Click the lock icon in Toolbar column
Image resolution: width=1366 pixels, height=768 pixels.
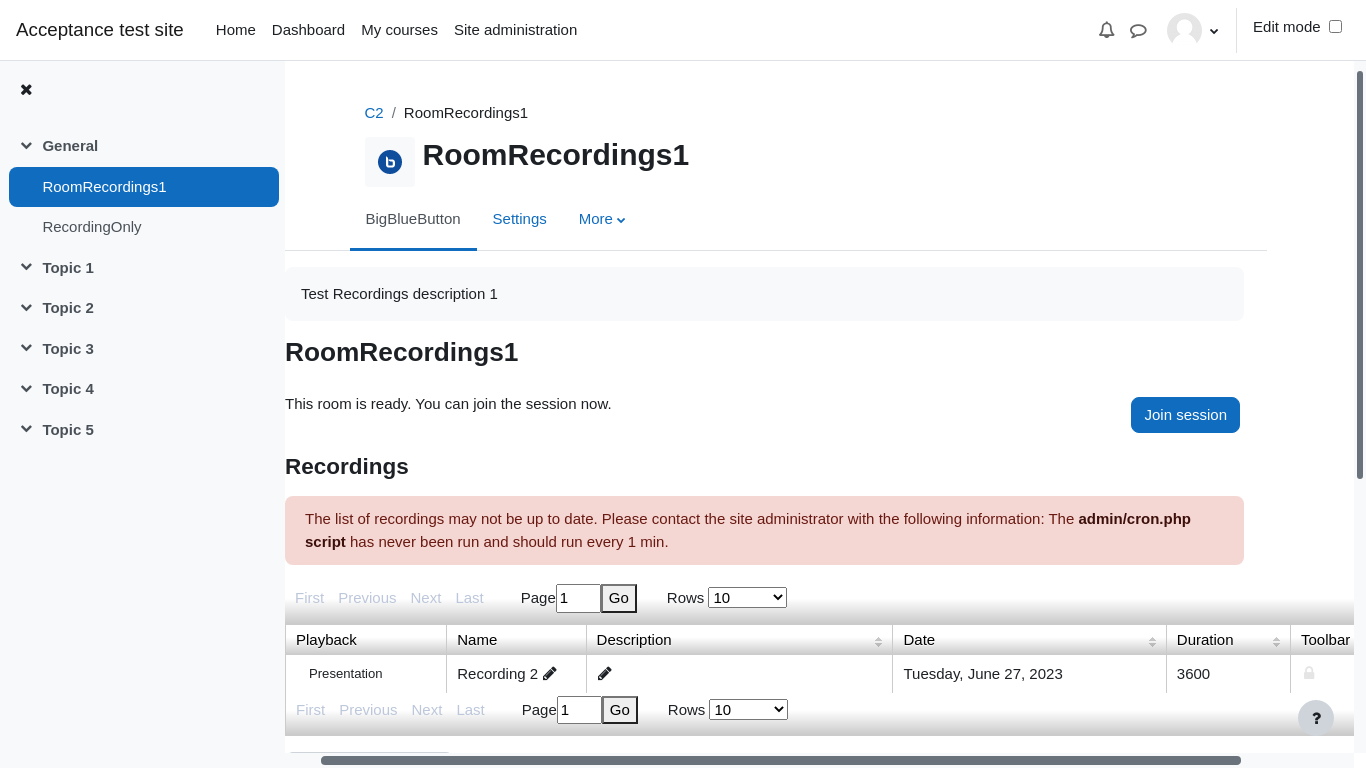1309,673
